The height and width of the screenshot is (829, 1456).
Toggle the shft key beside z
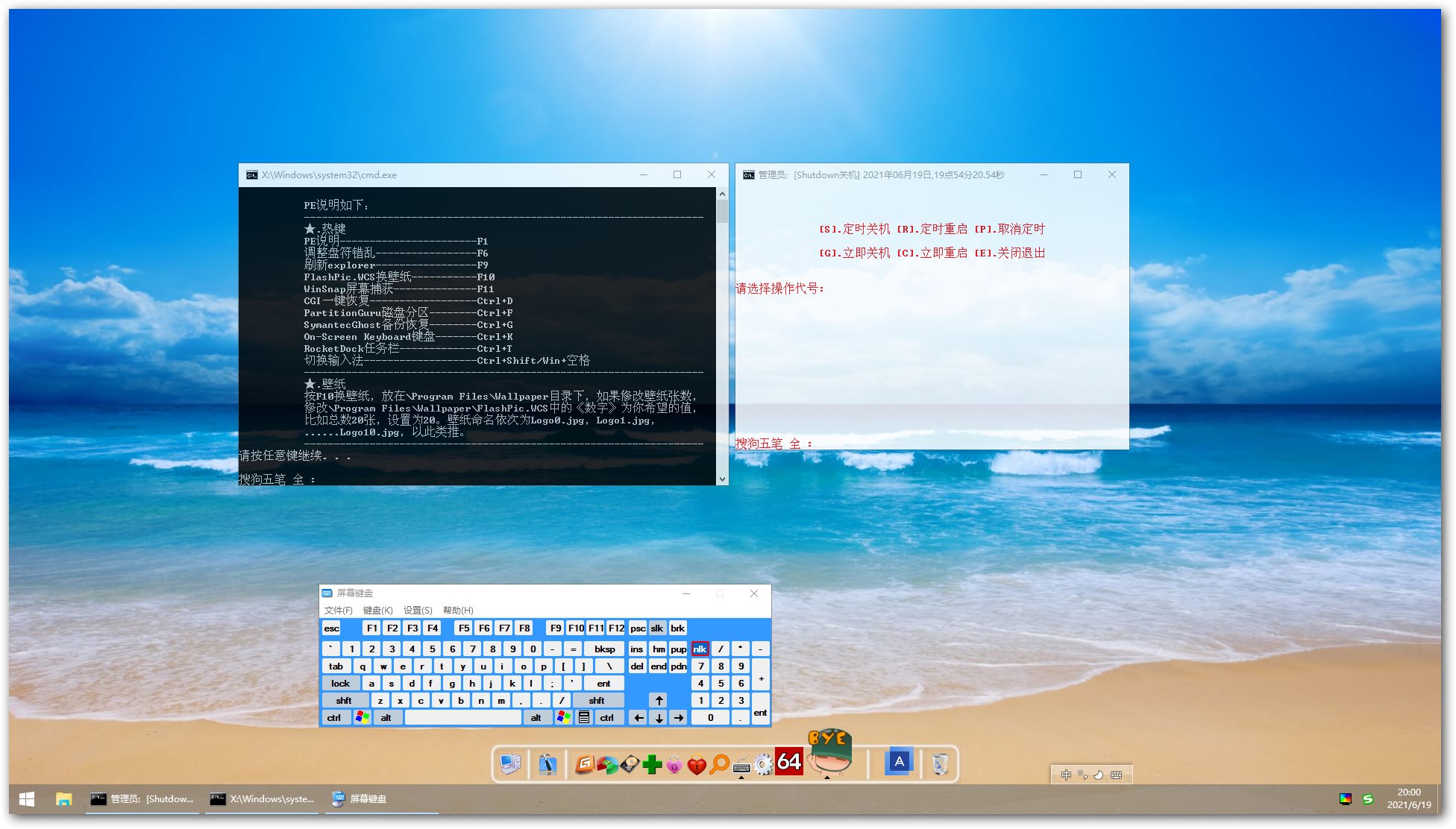click(345, 700)
